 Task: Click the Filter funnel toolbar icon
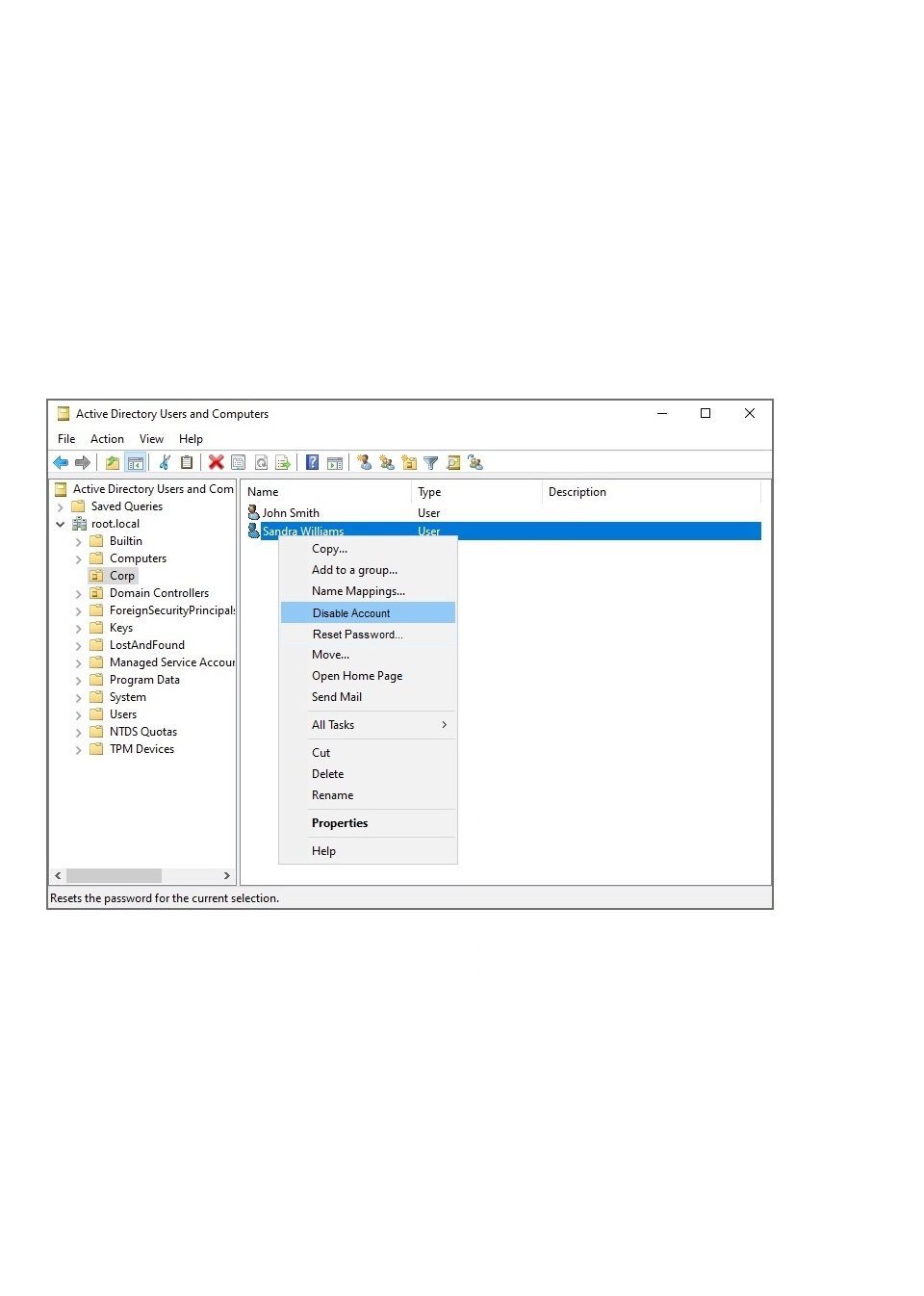tap(431, 463)
